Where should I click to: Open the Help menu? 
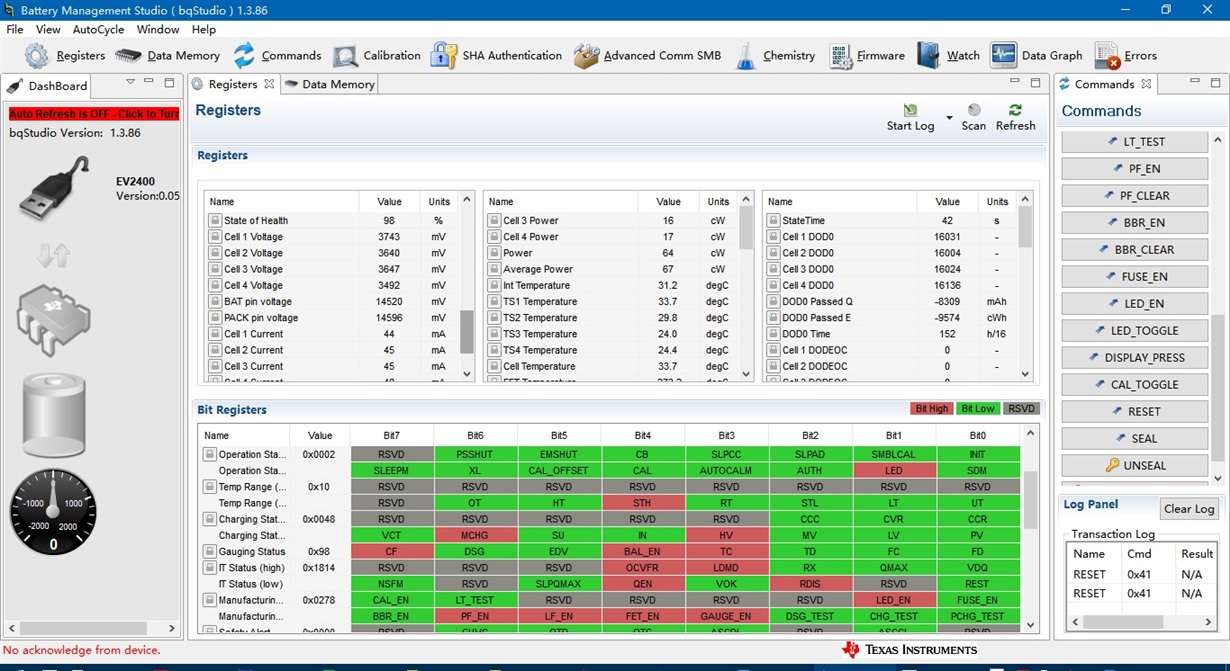point(204,30)
